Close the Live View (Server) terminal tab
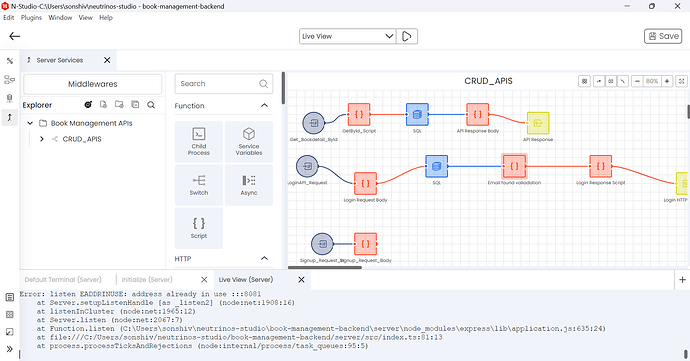The height and width of the screenshot is (361, 690). tap(301, 280)
